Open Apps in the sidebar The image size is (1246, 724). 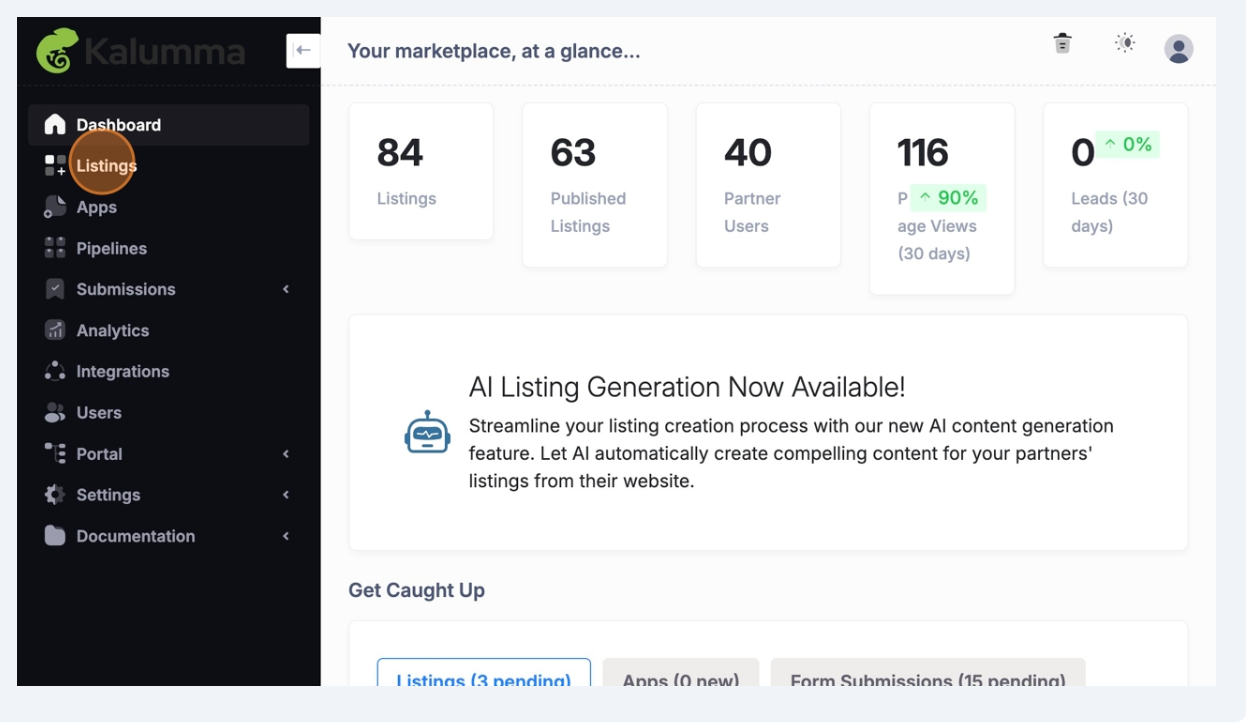coord(168,207)
